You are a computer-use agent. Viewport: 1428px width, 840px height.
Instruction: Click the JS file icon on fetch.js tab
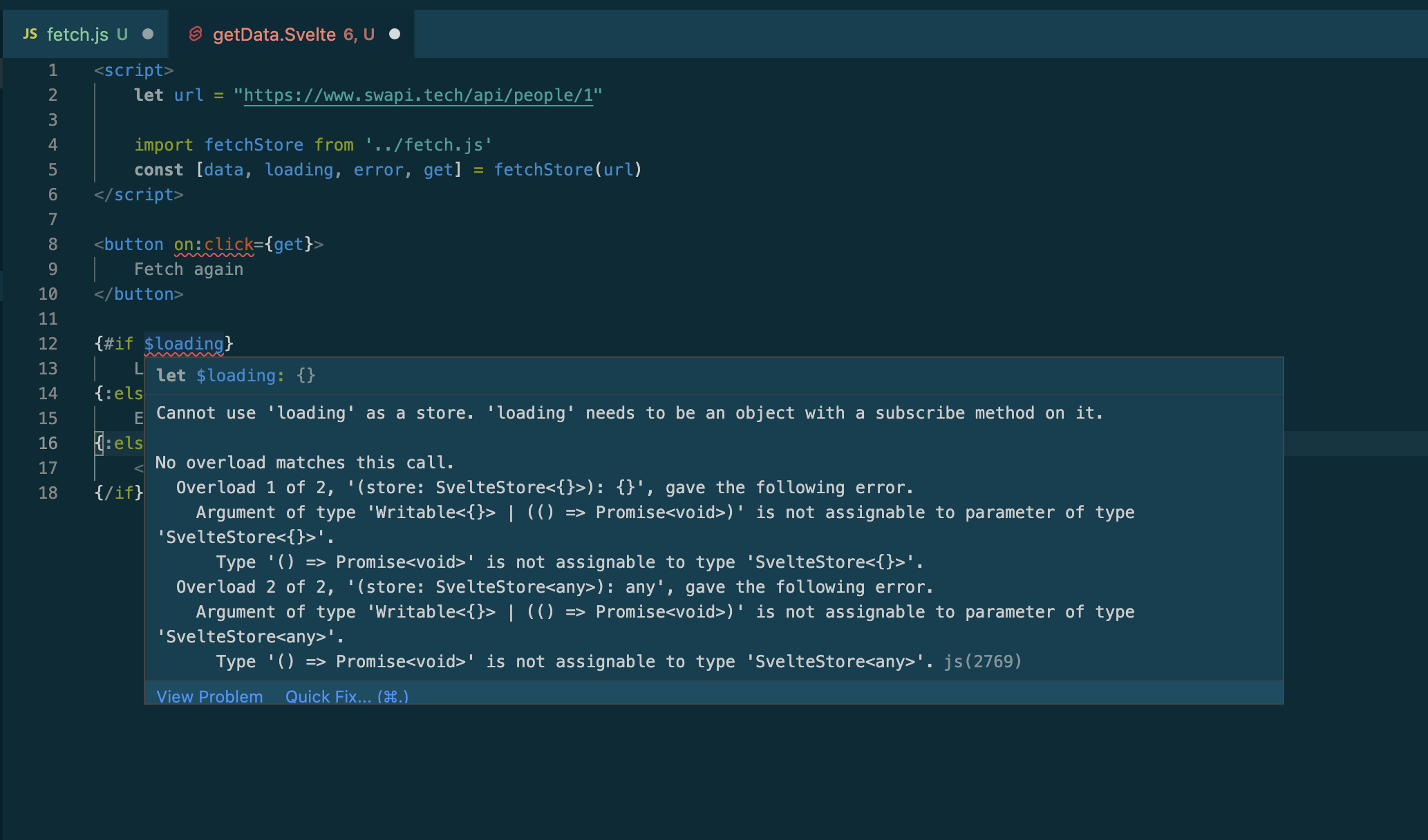pos(30,34)
